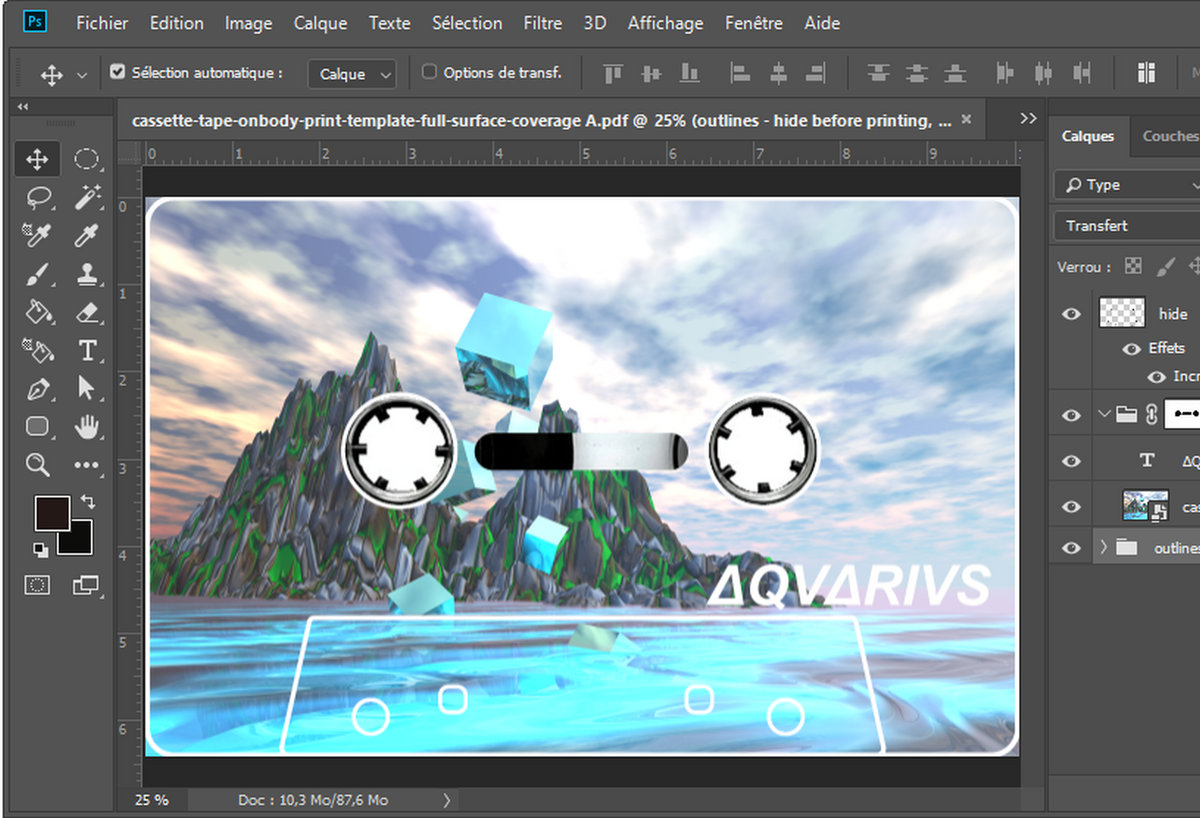The width and height of the screenshot is (1200, 818).
Task: Click the foreground color swatch
Action: point(52,513)
